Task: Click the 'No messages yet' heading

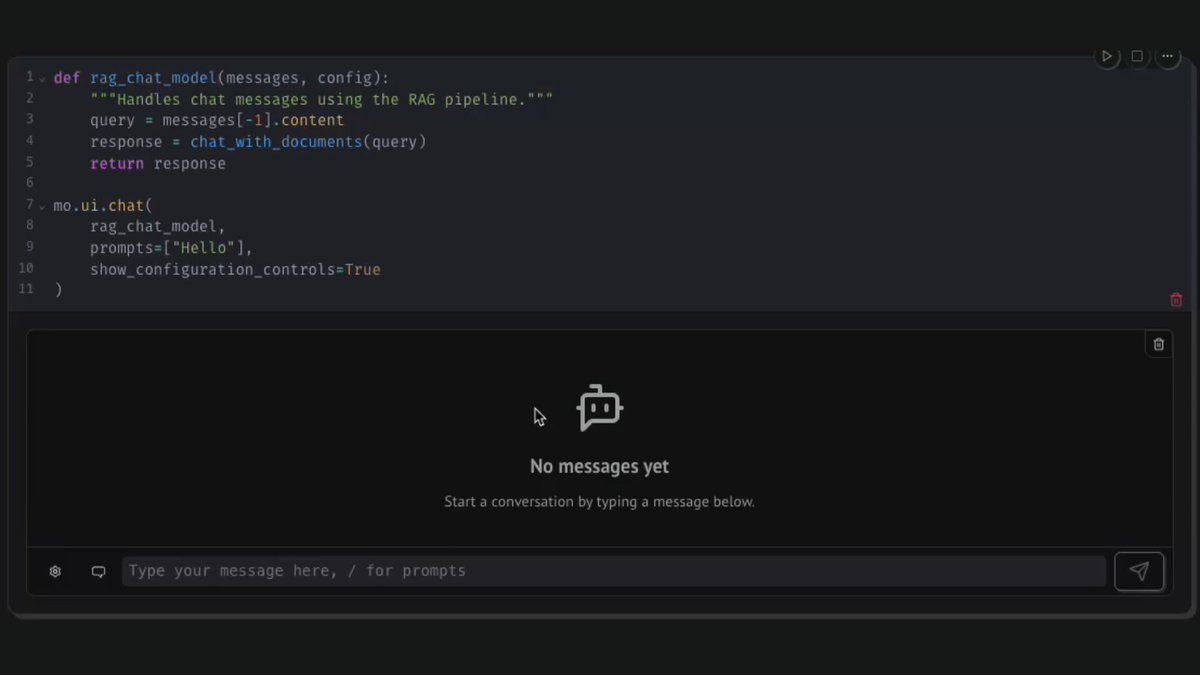Action: [x=600, y=466]
